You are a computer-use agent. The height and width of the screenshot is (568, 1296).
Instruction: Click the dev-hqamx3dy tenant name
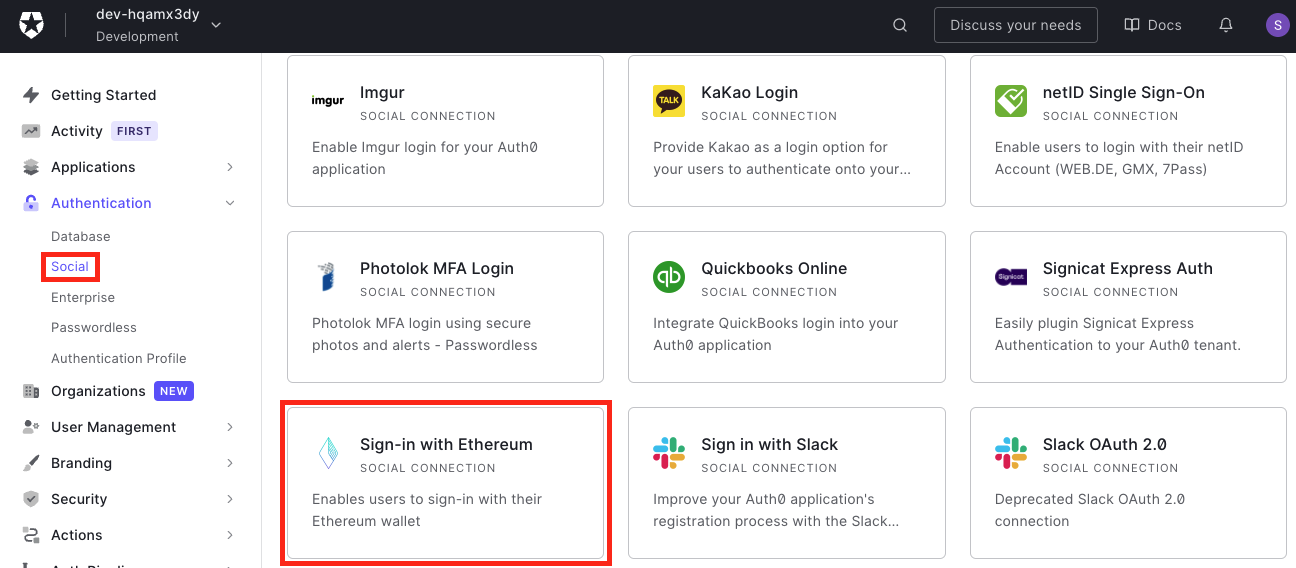[x=148, y=14]
